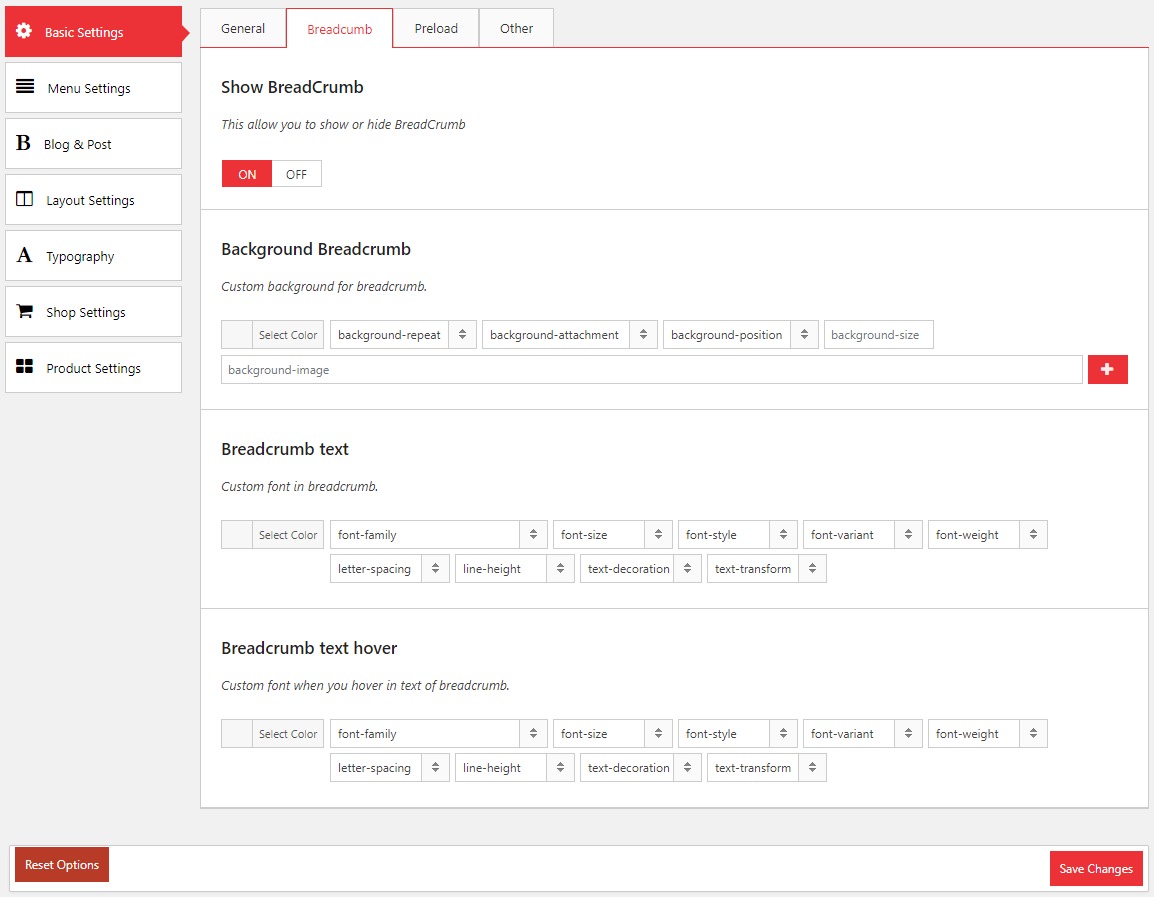Click the Product Settings grid icon

click(x=25, y=367)
